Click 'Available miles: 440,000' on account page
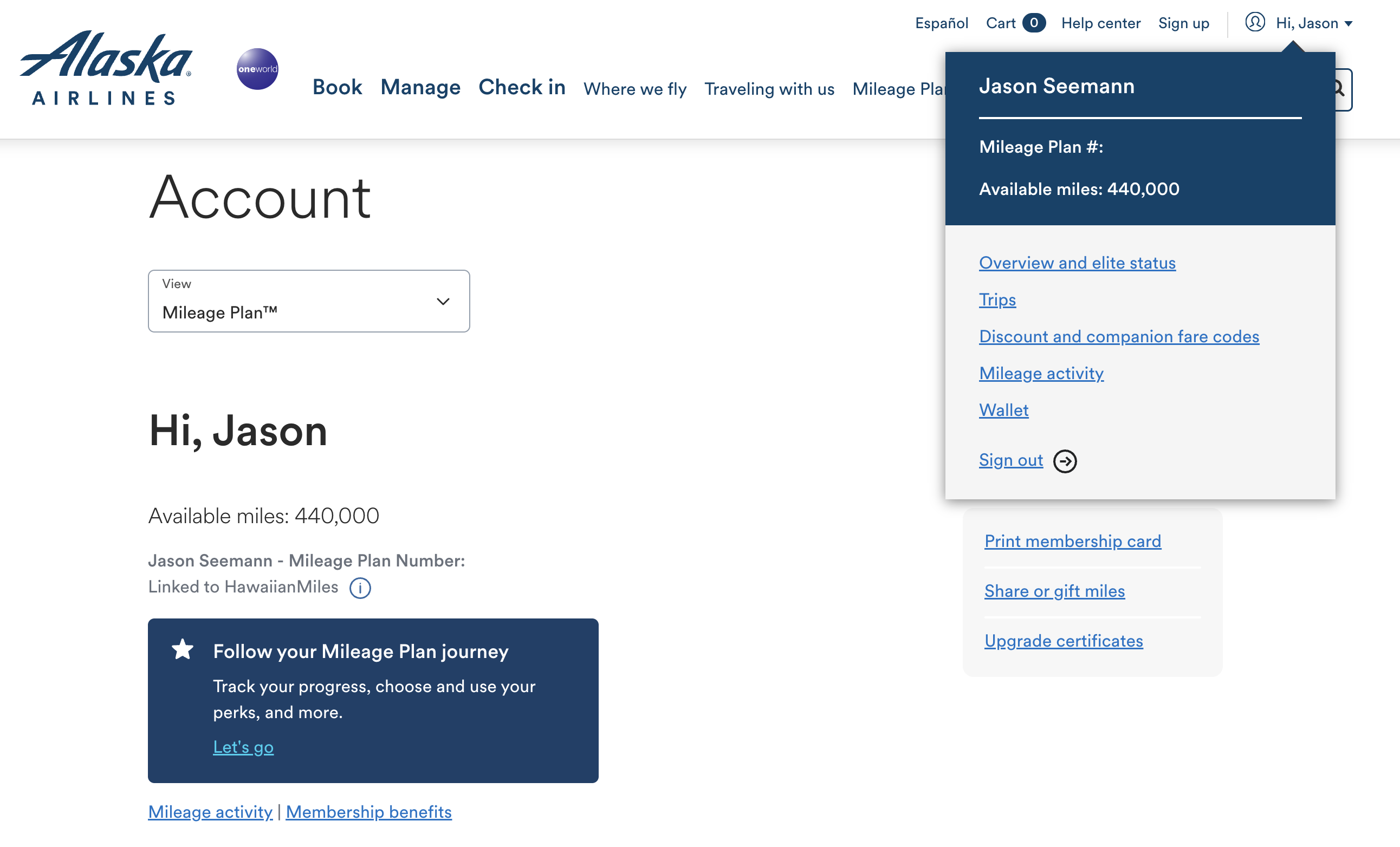 (x=264, y=517)
